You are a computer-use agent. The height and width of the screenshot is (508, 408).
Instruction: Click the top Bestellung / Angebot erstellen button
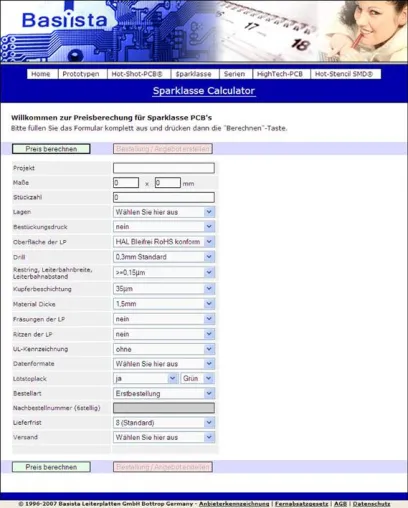coord(163,149)
